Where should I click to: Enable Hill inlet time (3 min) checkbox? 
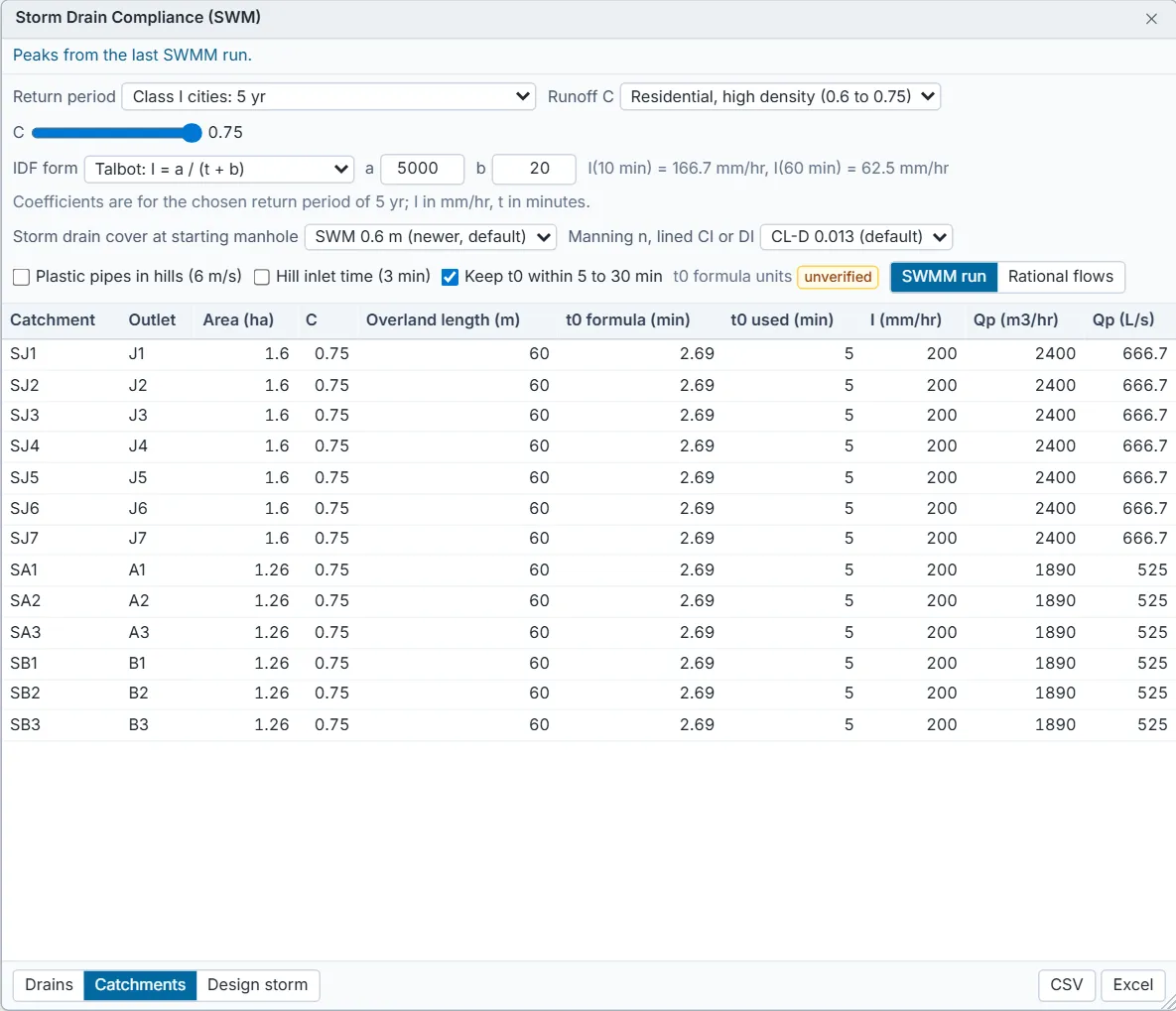[262, 278]
